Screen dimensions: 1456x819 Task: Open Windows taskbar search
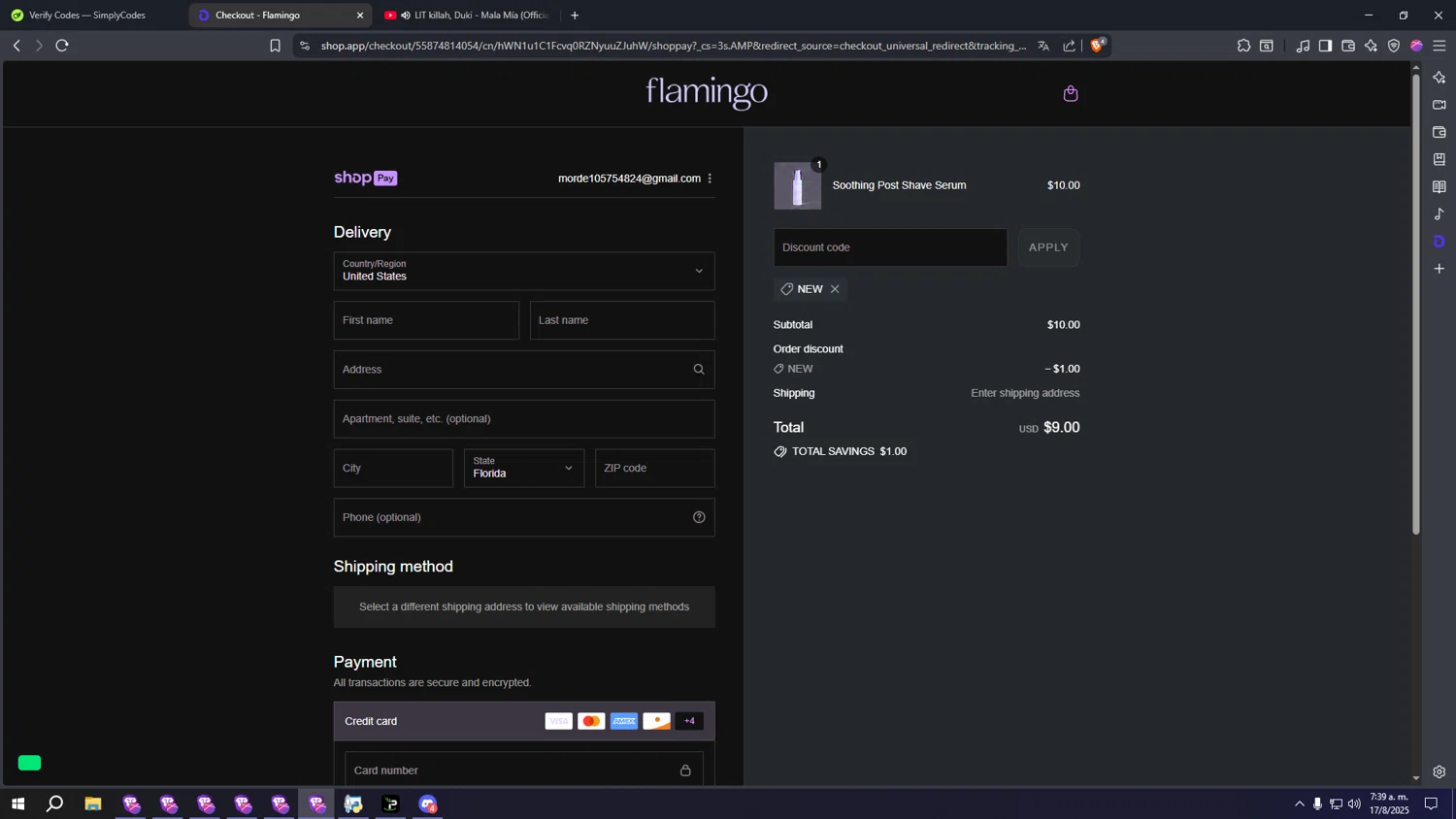(55, 803)
